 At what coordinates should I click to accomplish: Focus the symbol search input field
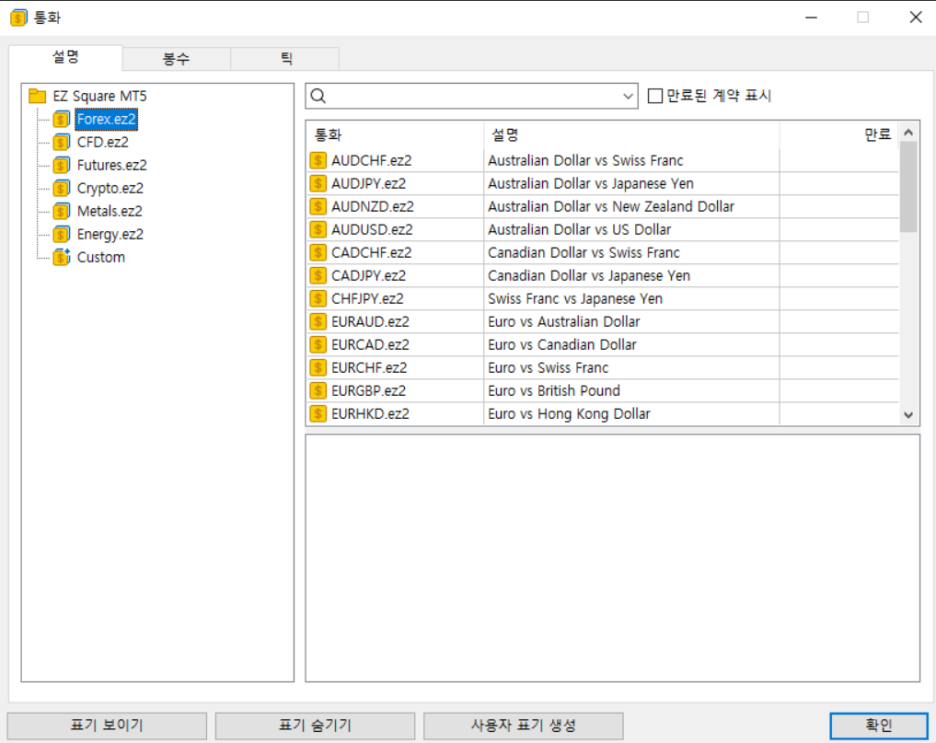click(472, 96)
